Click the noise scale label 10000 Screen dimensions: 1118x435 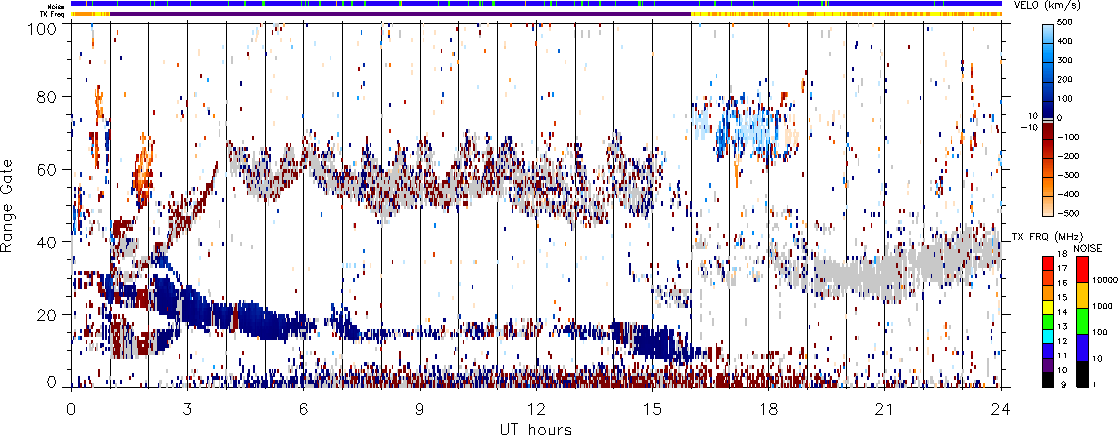[1104, 280]
